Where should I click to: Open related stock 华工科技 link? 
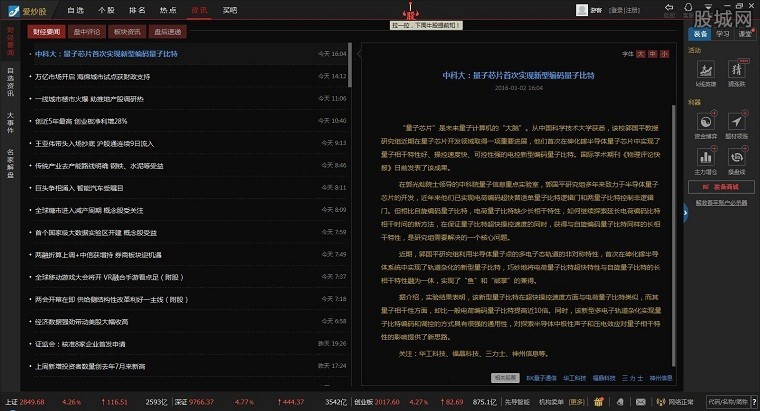pos(574,378)
